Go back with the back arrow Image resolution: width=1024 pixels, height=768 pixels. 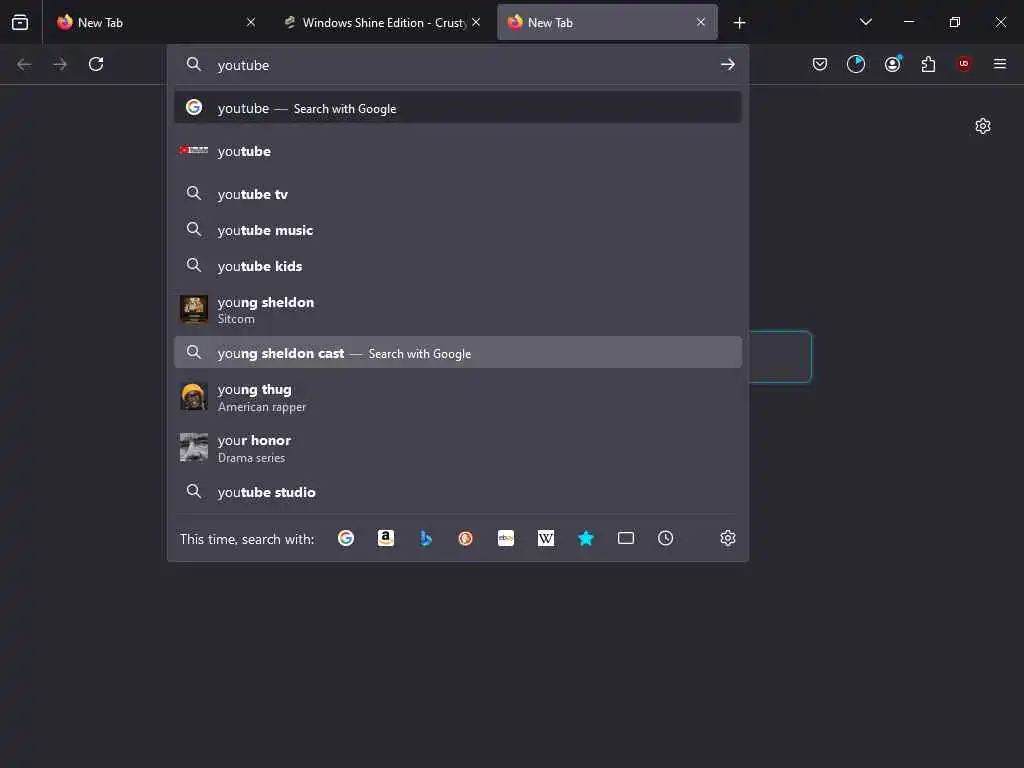(x=24, y=64)
